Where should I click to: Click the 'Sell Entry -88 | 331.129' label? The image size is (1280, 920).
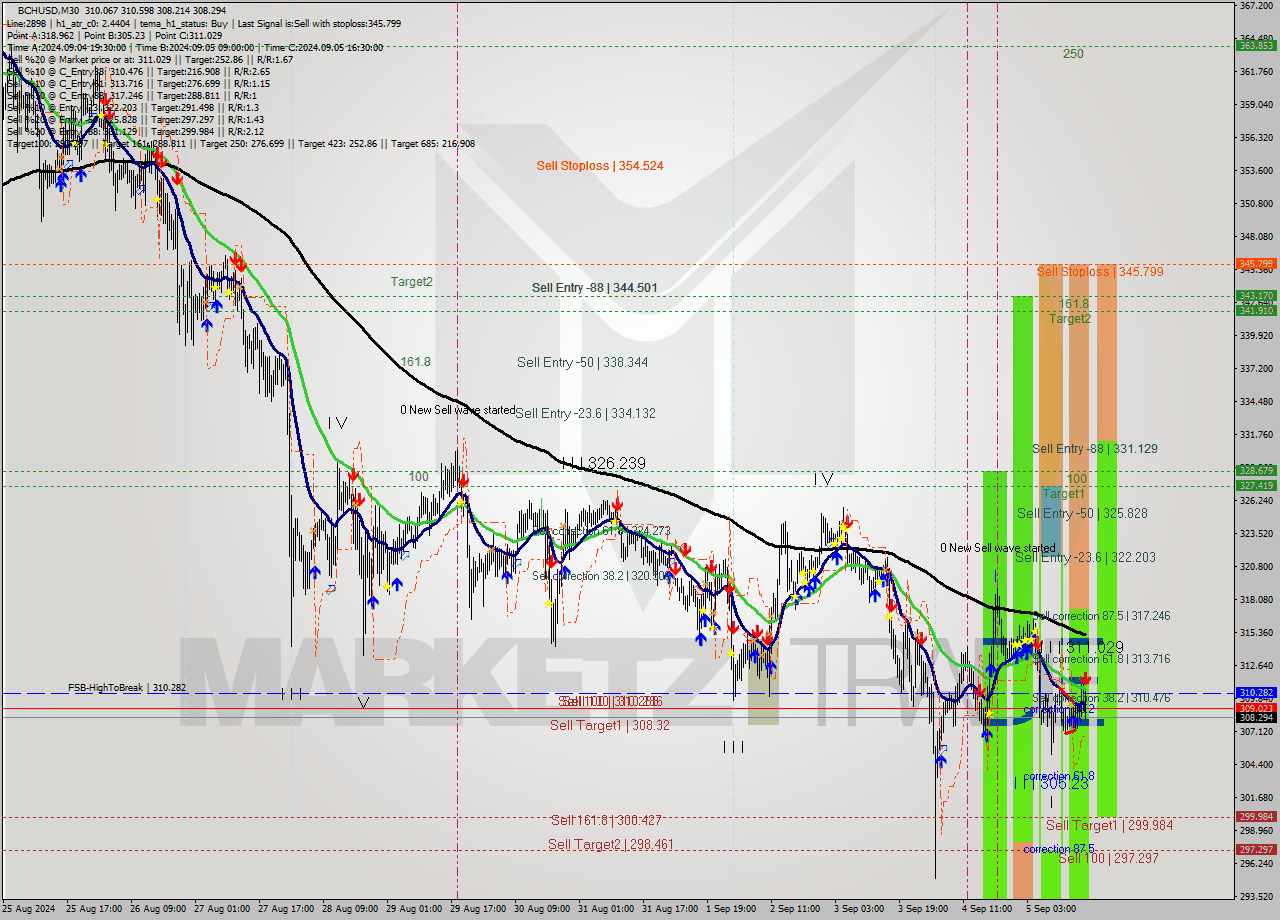[1095, 449]
